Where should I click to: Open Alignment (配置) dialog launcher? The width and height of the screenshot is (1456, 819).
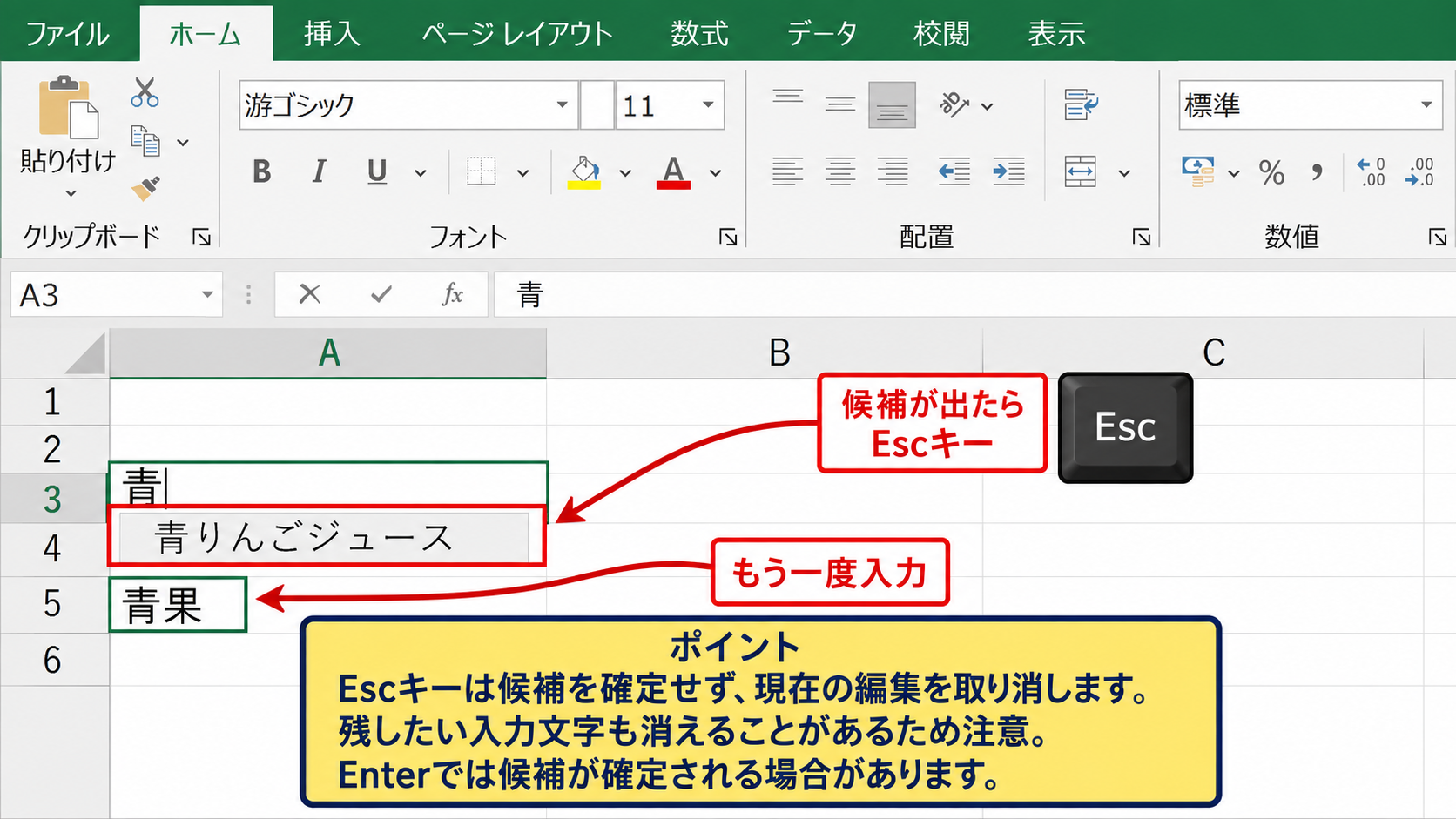(x=1141, y=237)
